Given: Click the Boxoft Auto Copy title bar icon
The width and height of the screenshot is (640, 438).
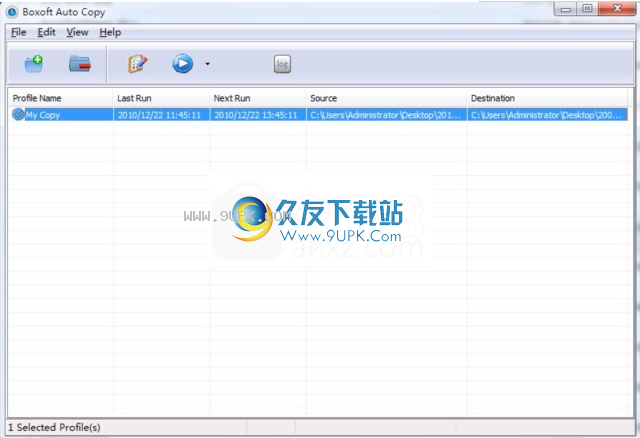Looking at the screenshot, I should coord(12,12).
